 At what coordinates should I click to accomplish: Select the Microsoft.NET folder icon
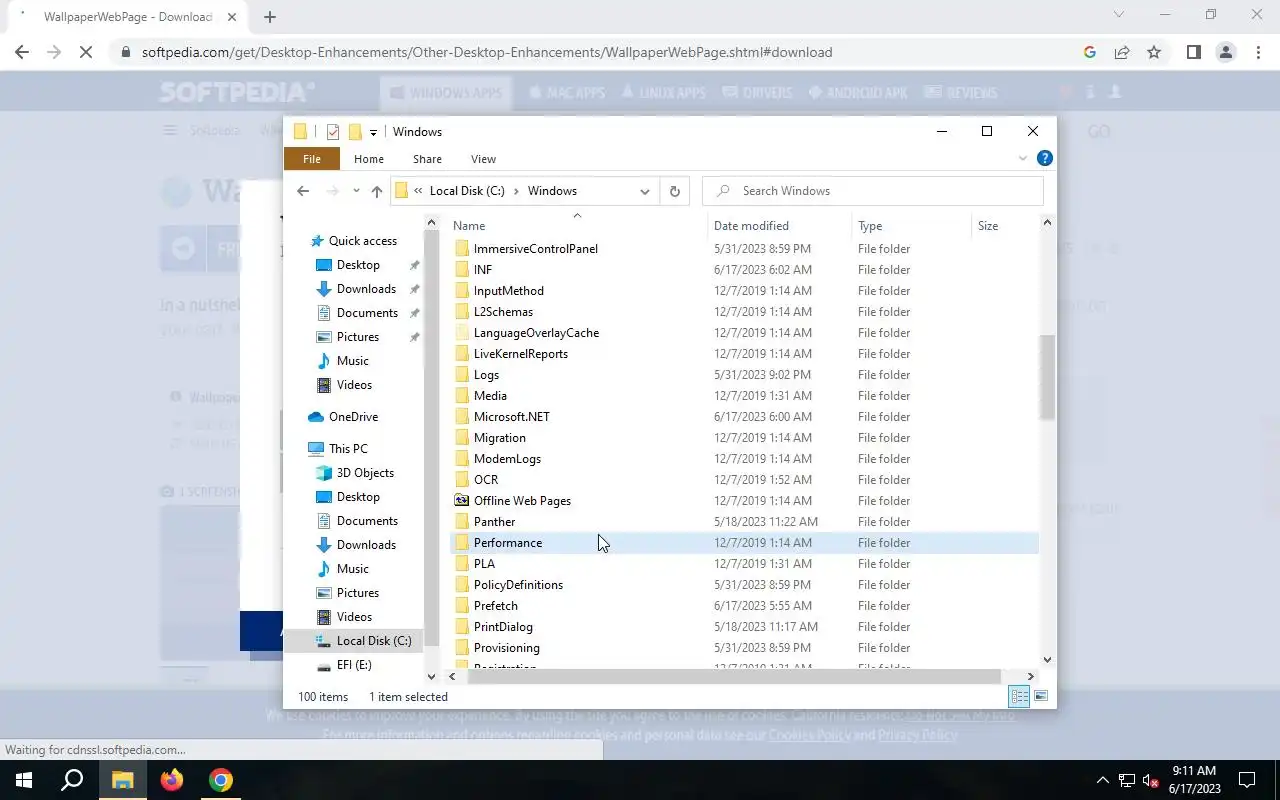point(461,417)
